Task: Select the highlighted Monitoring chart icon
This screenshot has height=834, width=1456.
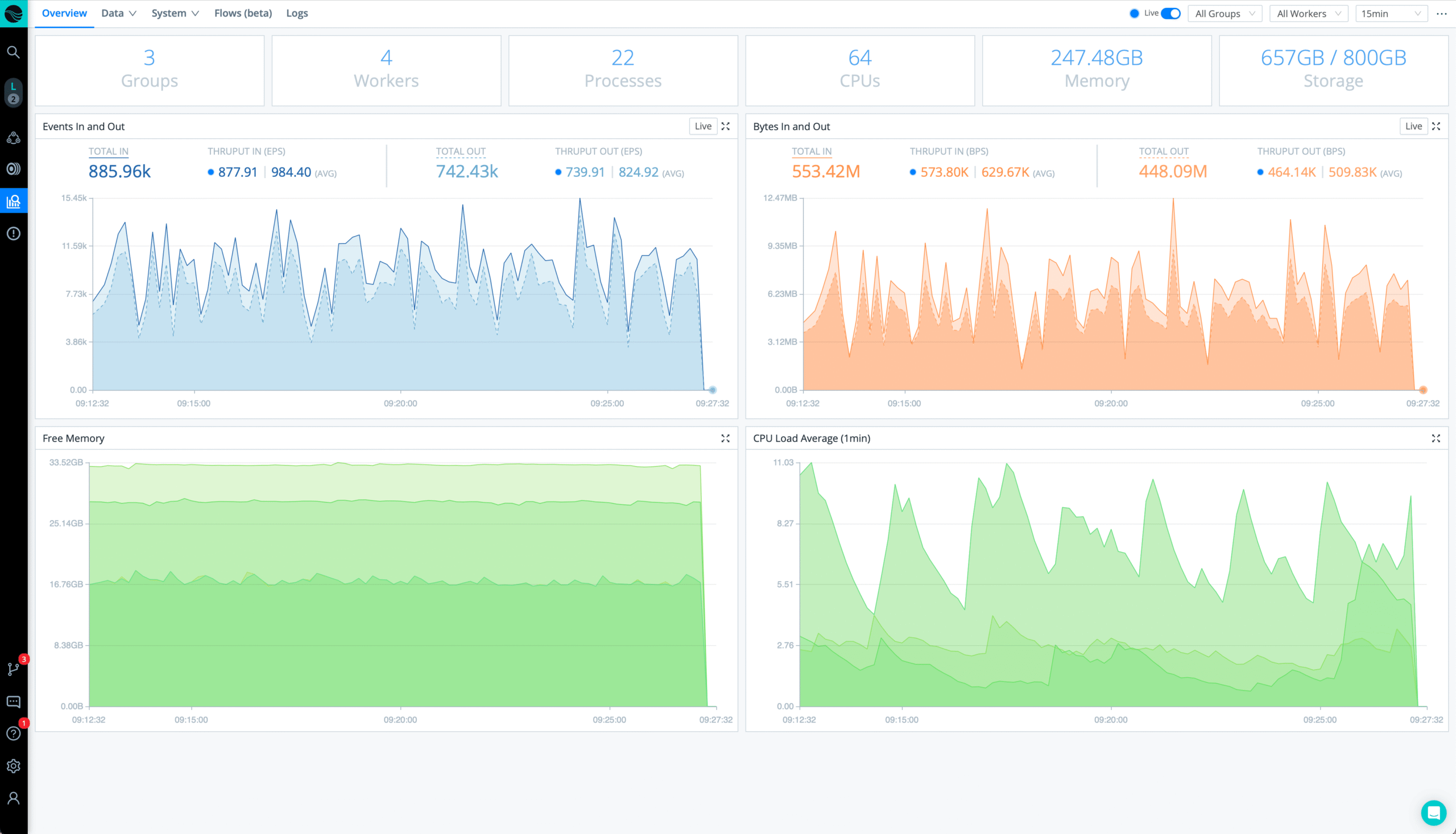Action: coord(13,201)
